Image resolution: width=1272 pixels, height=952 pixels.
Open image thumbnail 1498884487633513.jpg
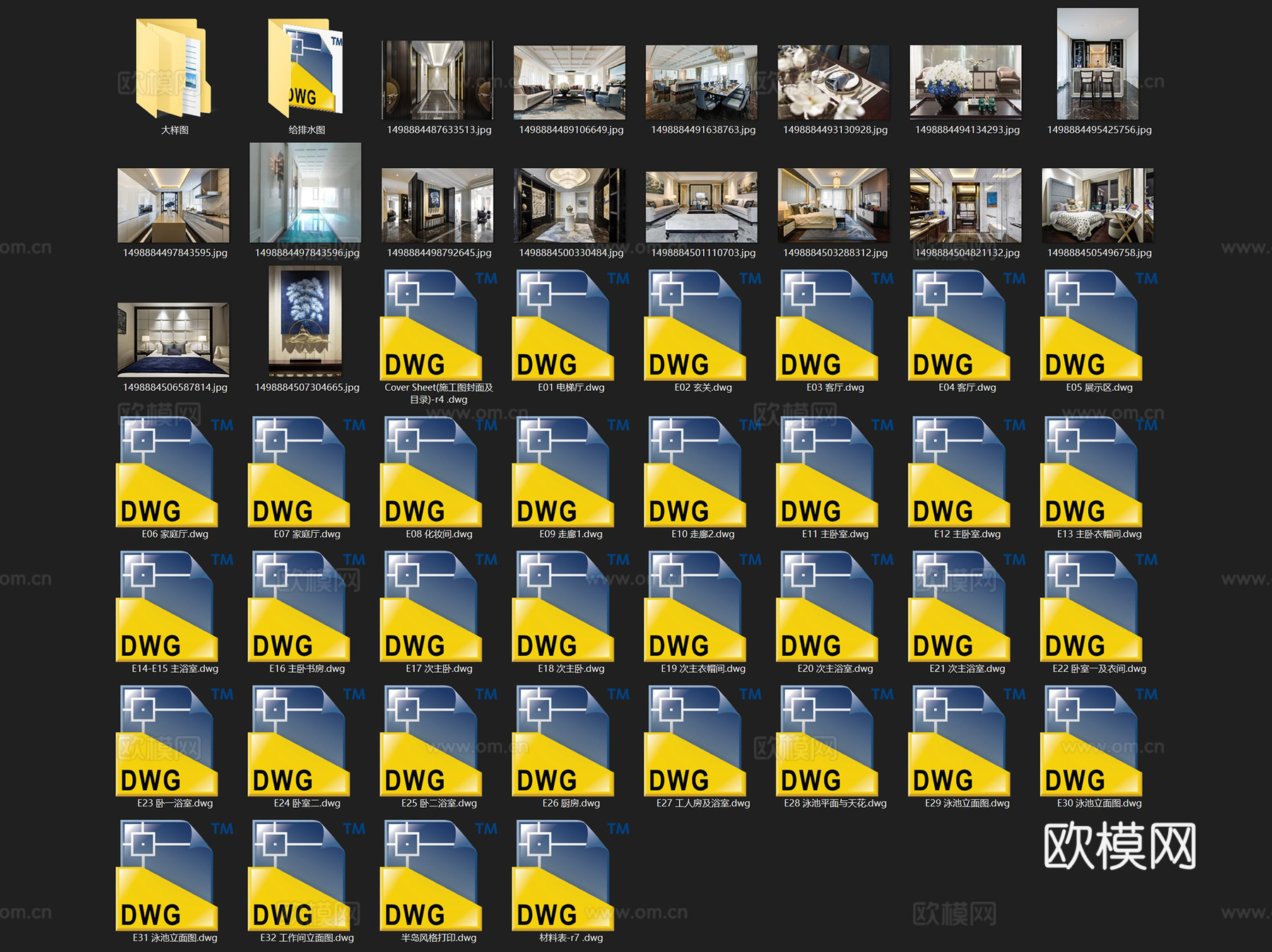click(x=437, y=80)
